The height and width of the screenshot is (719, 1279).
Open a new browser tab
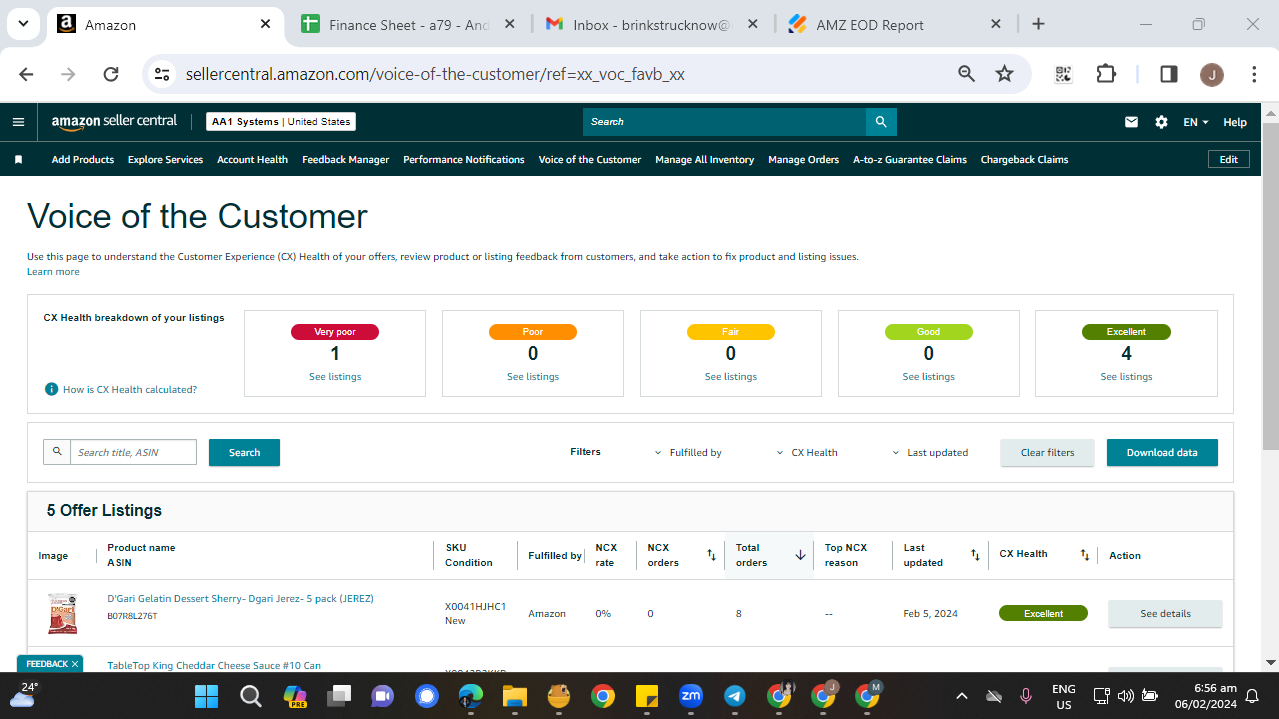pos(1038,24)
